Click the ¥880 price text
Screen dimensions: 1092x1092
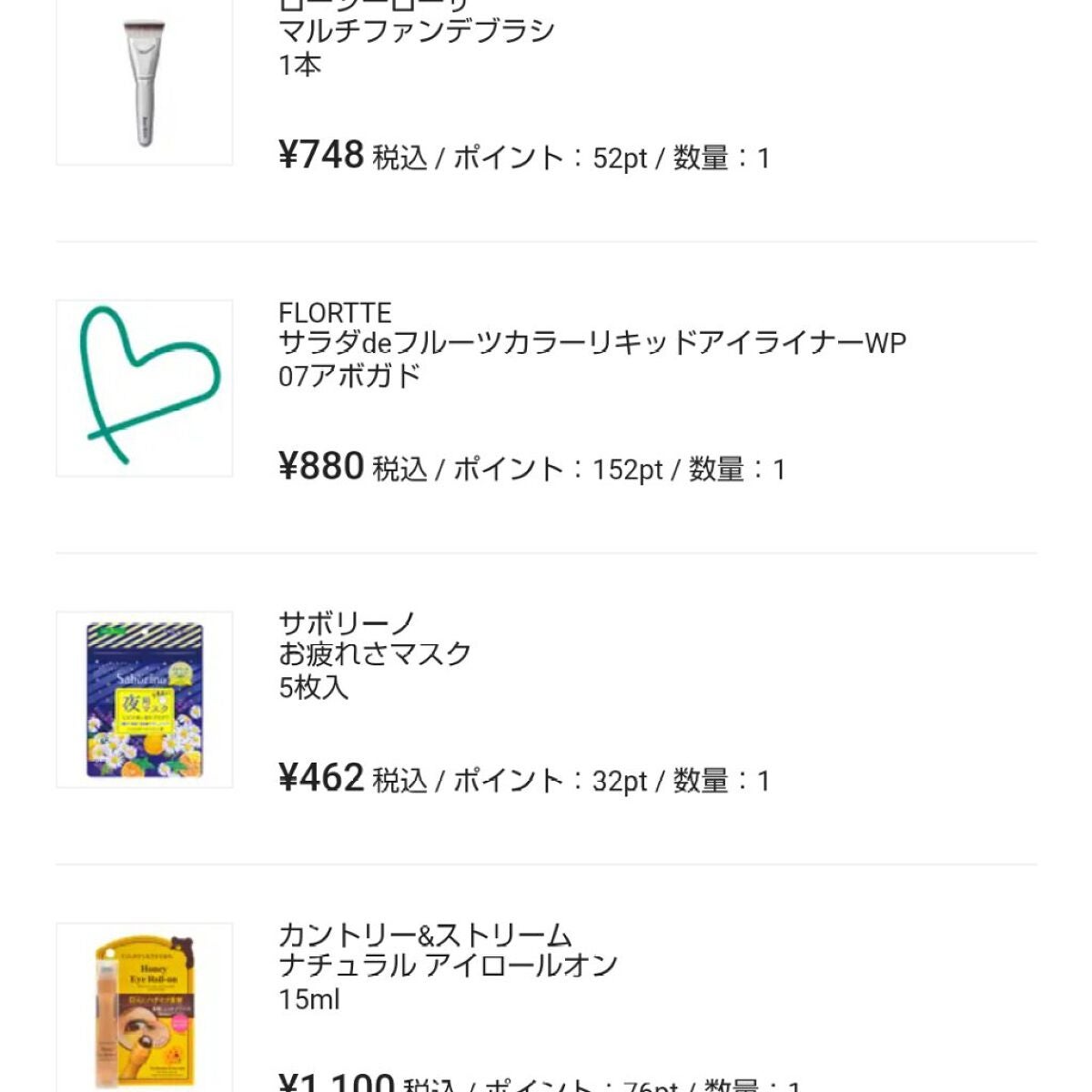321,467
